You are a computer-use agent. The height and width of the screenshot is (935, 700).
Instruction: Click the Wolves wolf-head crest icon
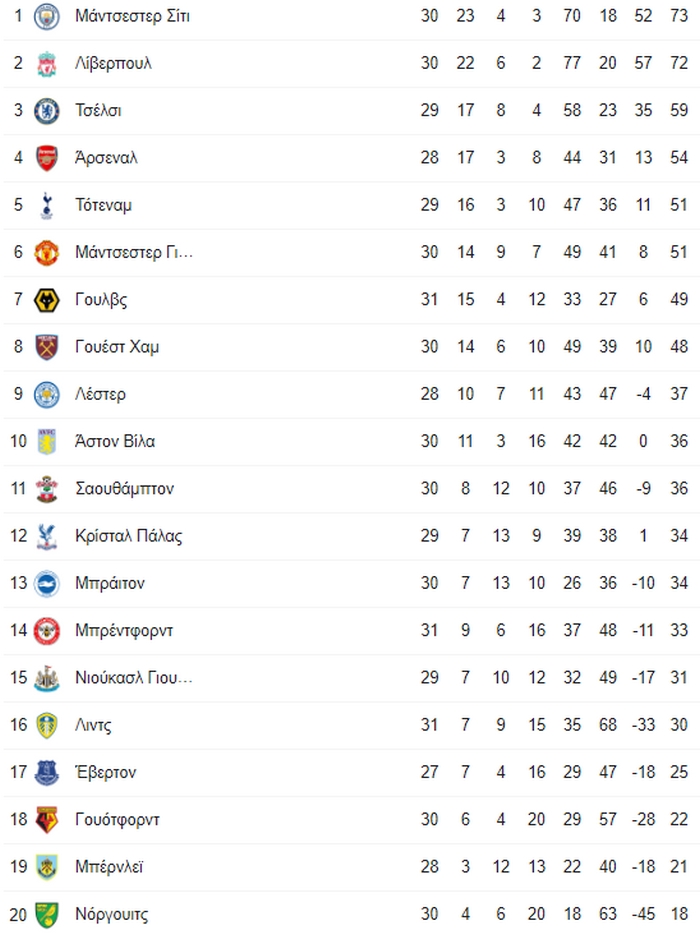[47, 300]
